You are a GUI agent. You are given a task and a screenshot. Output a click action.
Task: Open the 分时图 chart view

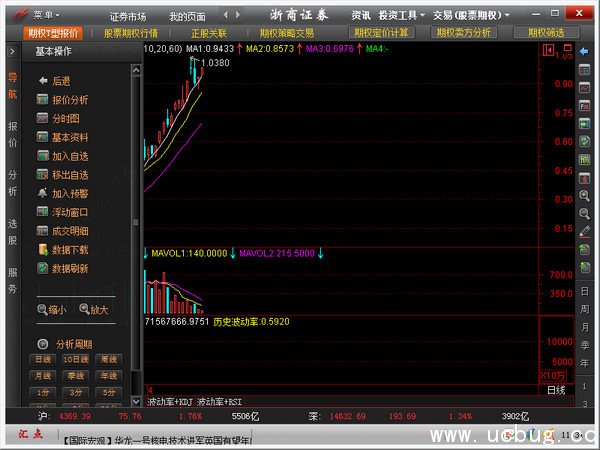58,119
